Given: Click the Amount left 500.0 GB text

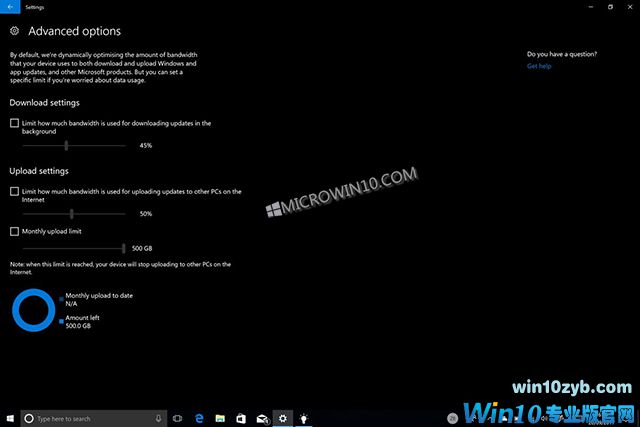Looking at the screenshot, I should tap(82, 322).
